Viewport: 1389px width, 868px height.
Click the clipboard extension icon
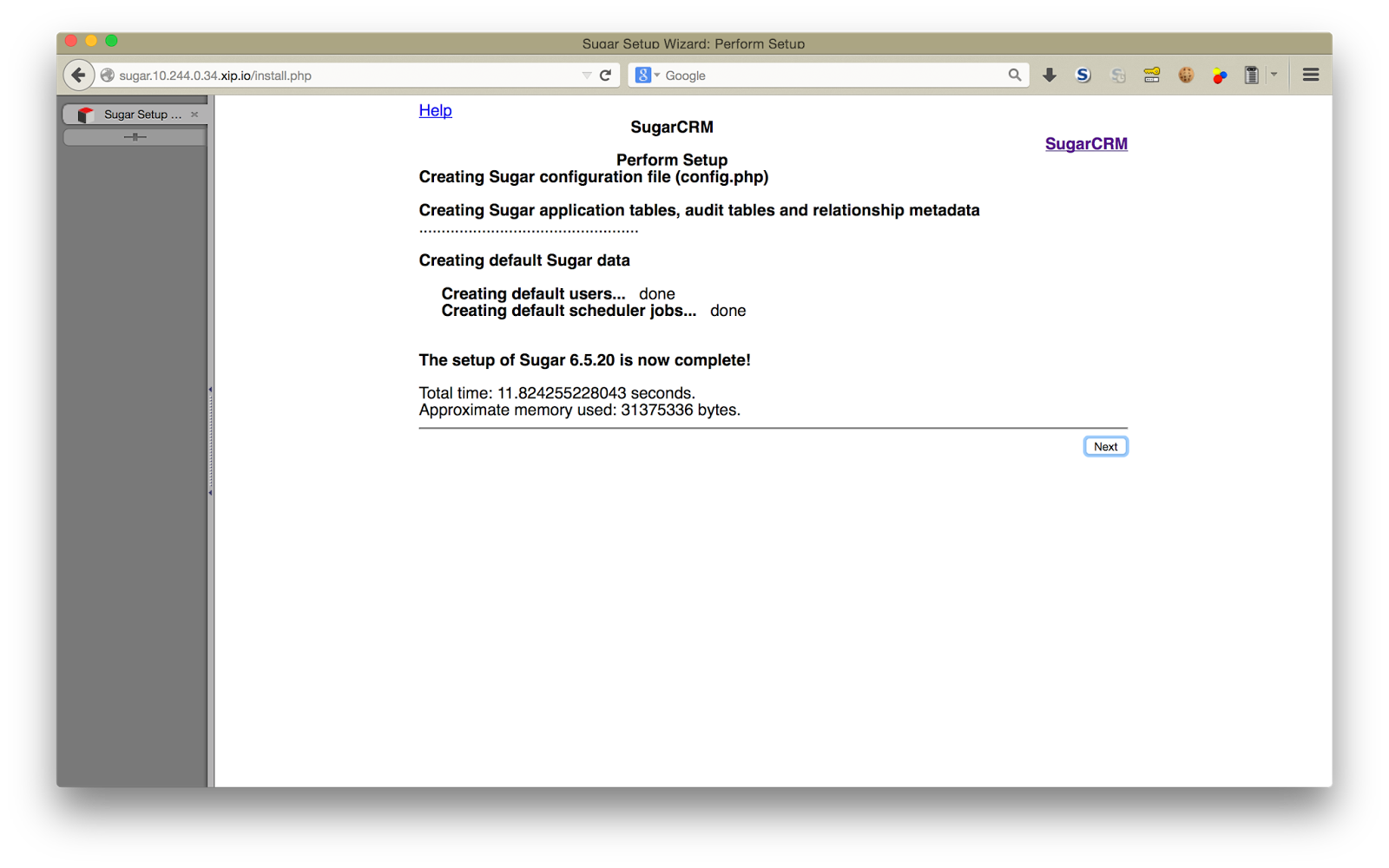tap(1252, 76)
